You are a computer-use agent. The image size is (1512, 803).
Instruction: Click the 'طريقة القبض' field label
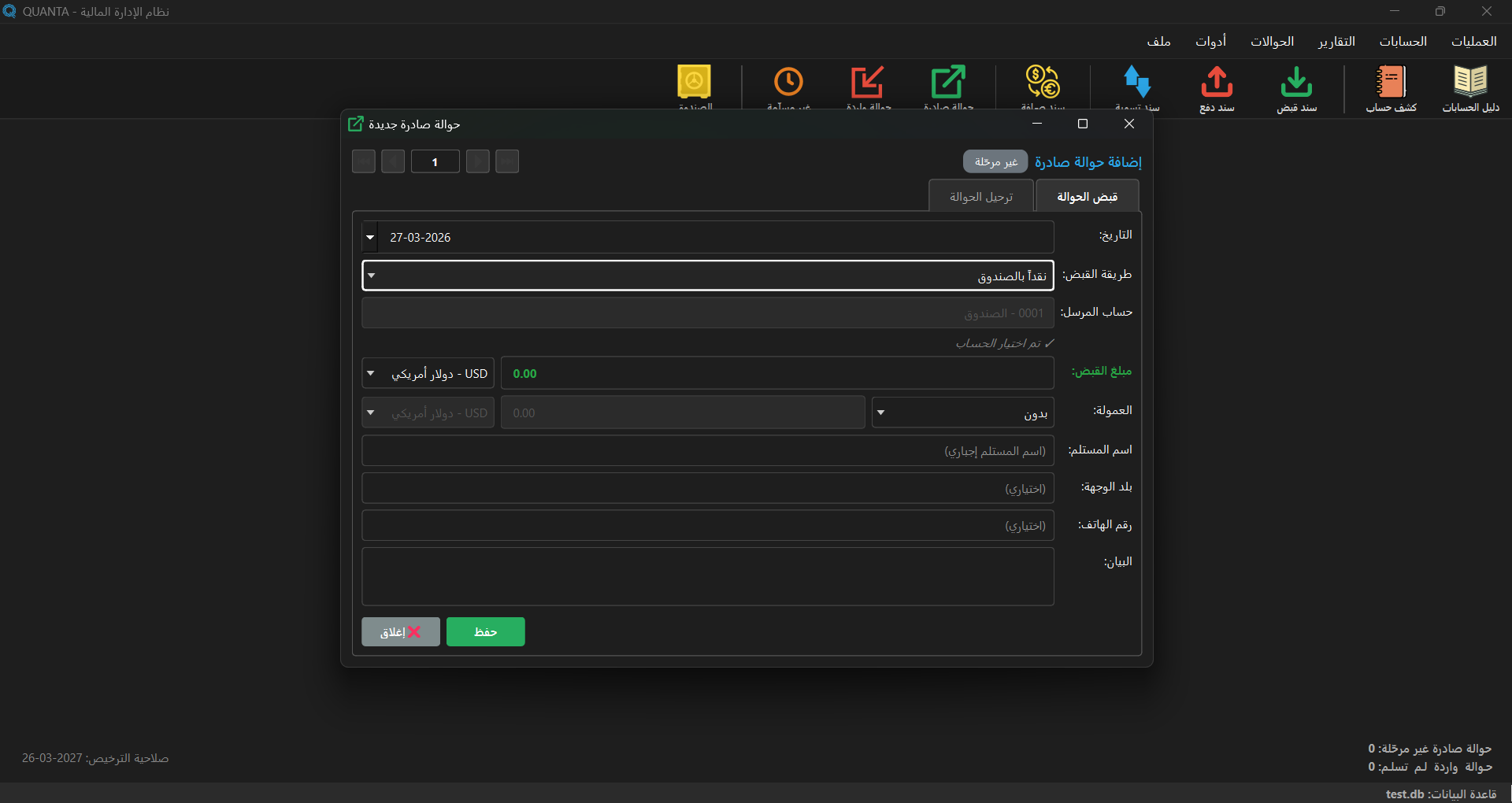click(x=1096, y=274)
